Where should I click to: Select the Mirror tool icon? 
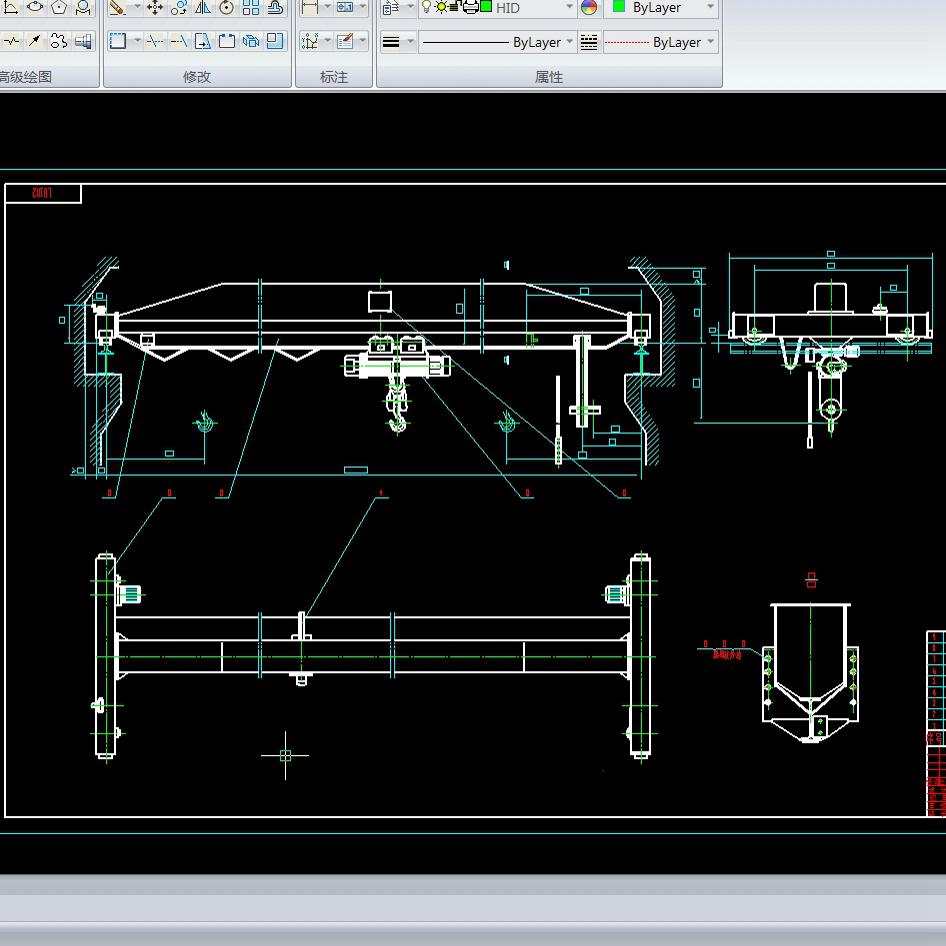pos(203,8)
